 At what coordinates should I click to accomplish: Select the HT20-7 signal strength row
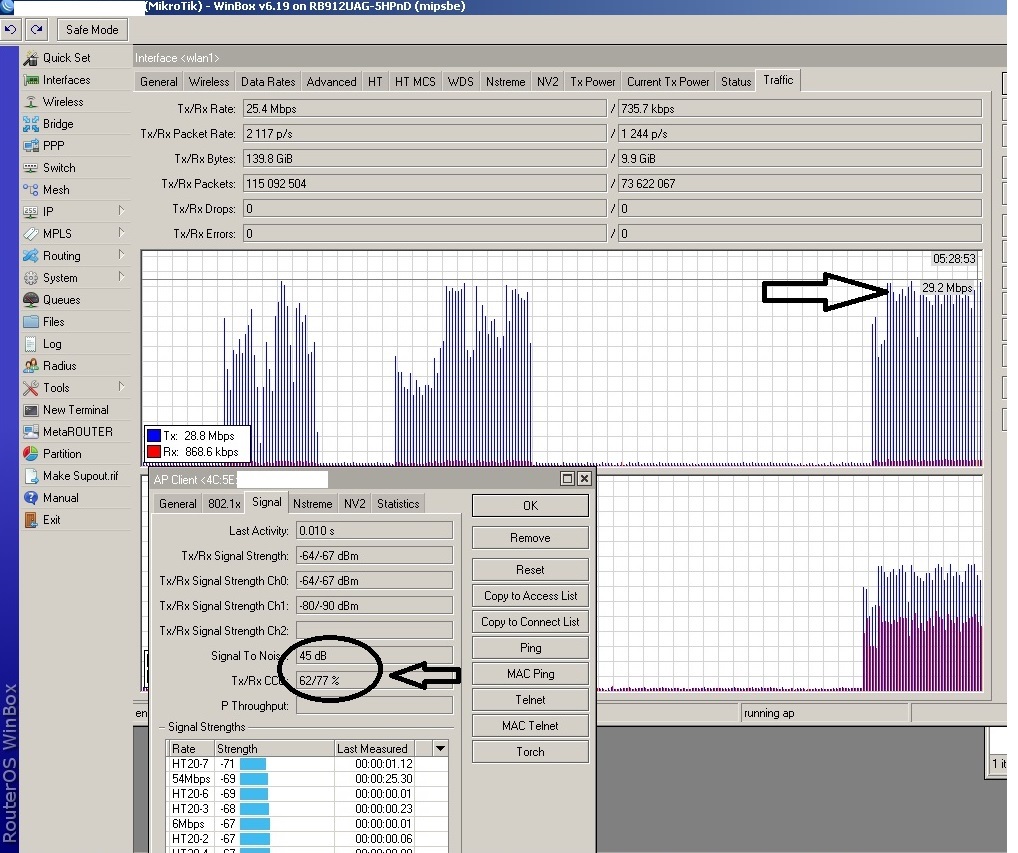(307, 764)
